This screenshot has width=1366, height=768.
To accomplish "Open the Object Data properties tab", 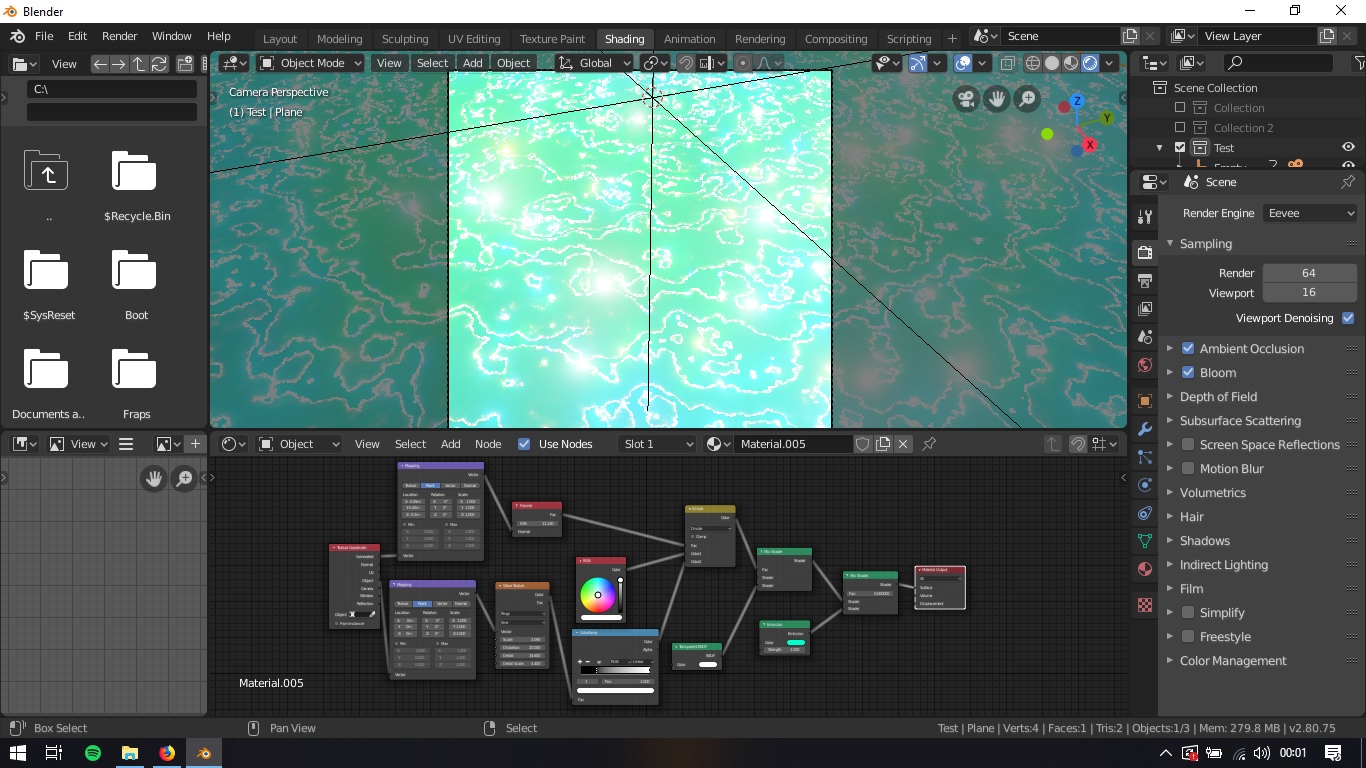I will click(1145, 541).
